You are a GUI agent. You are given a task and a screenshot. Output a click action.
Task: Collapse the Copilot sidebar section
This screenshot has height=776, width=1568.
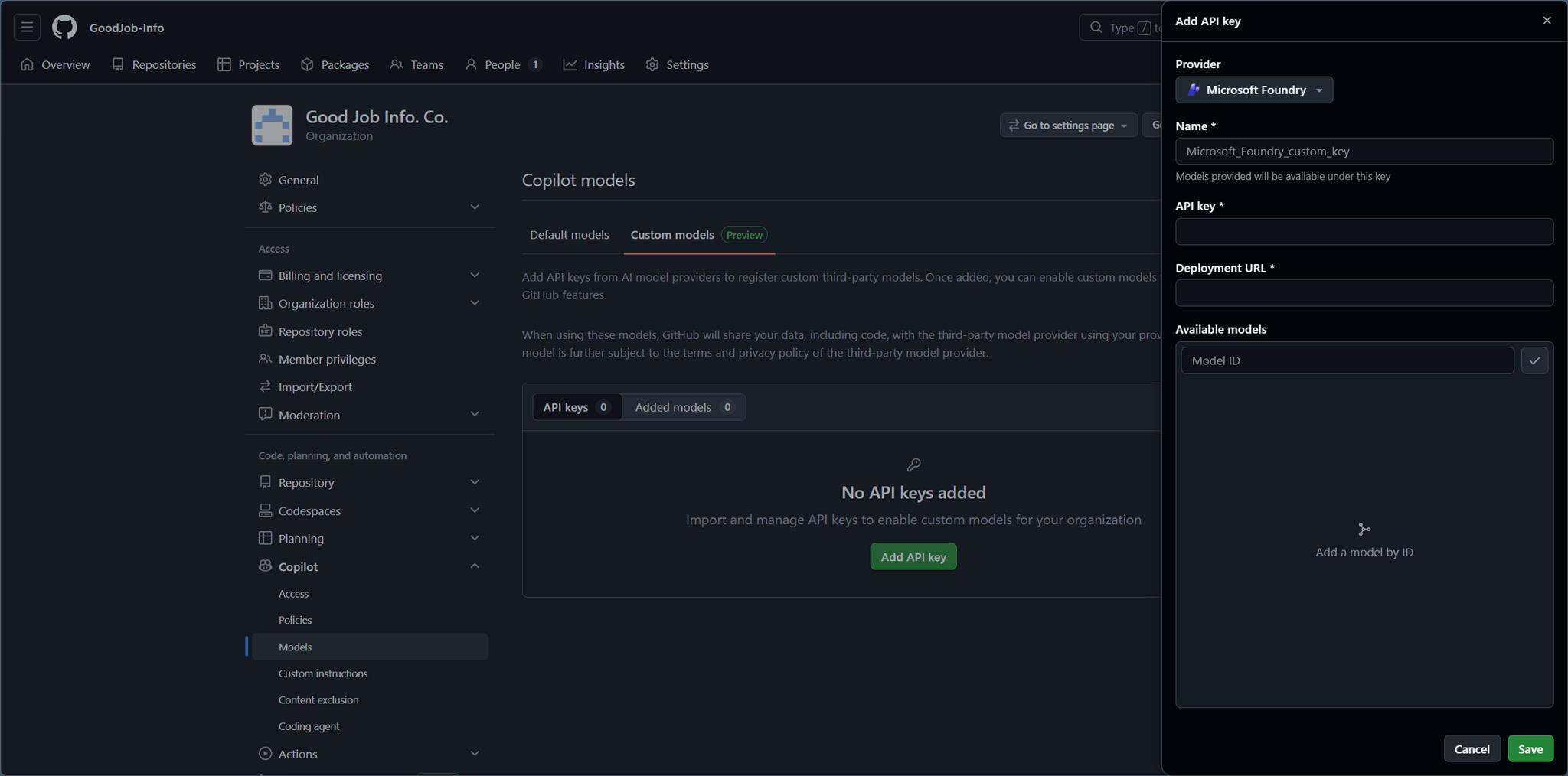[x=474, y=566]
